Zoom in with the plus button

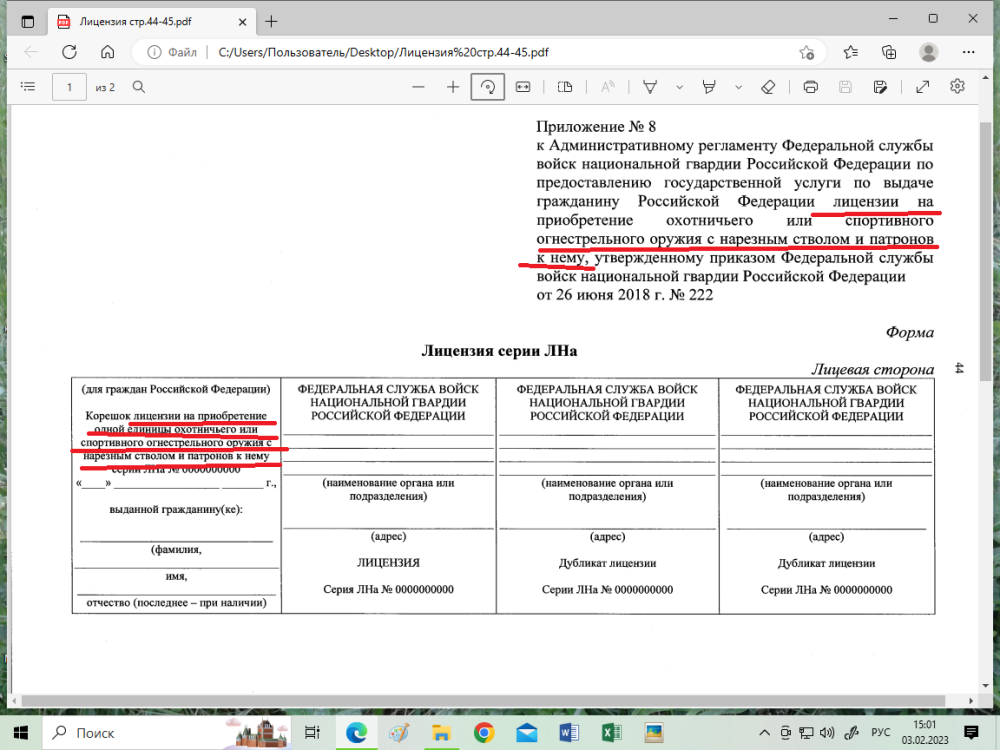click(453, 87)
